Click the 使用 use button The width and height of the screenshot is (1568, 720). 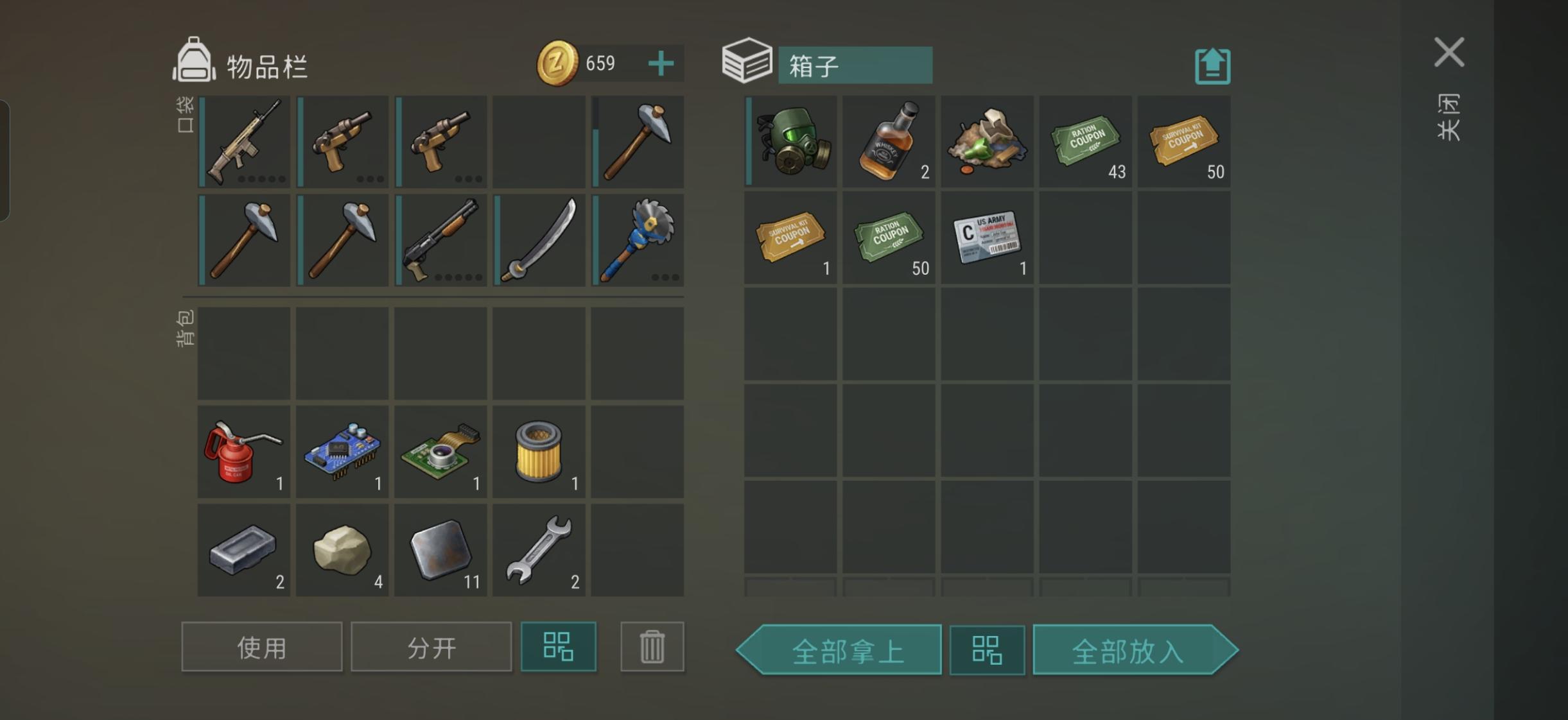pos(261,647)
